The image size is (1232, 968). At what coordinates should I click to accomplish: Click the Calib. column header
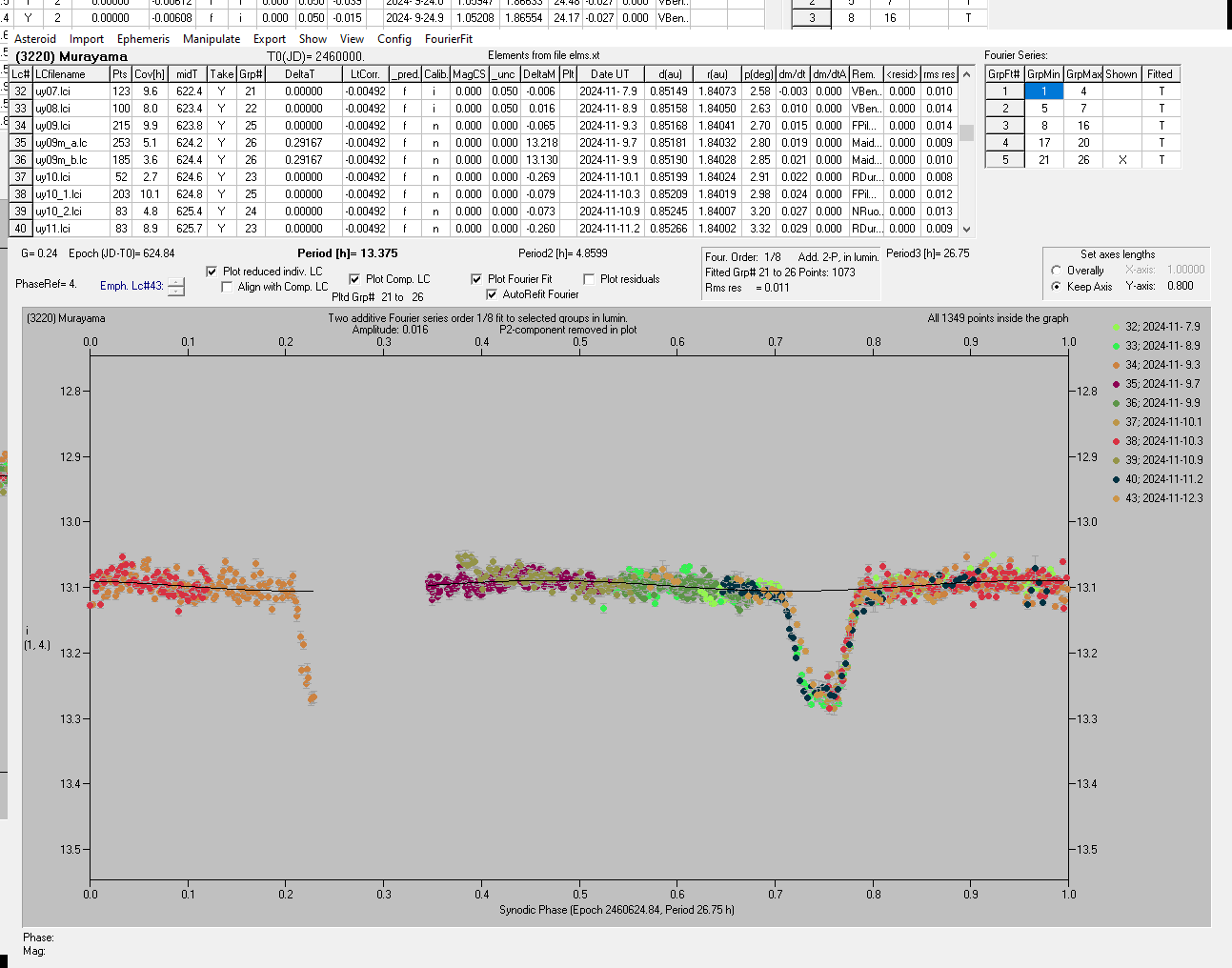[435, 74]
